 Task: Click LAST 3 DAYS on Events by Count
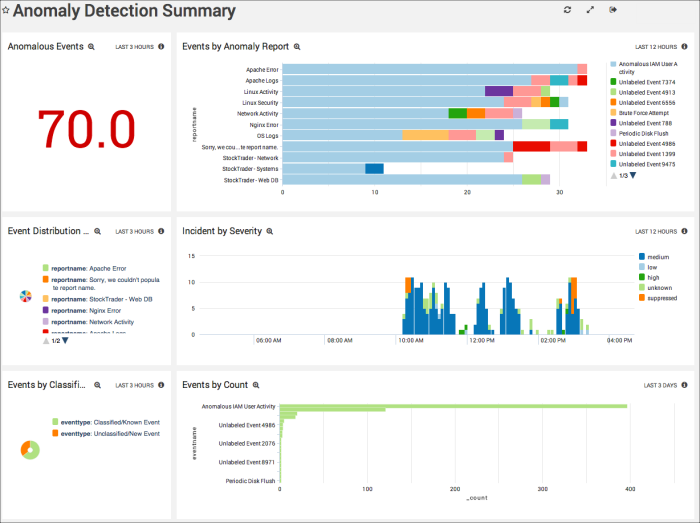pyautogui.click(x=660, y=385)
